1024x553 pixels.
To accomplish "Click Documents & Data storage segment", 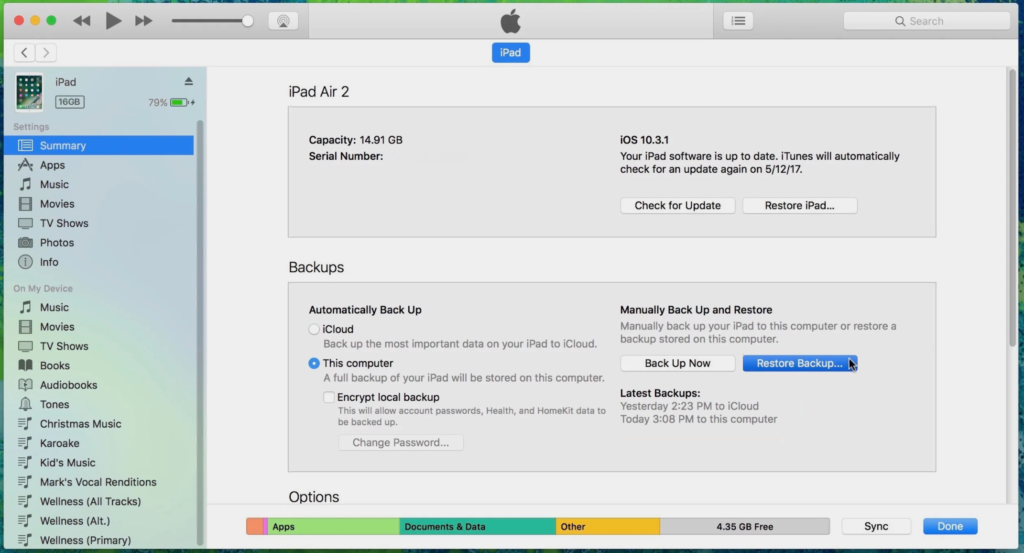I will point(477,526).
